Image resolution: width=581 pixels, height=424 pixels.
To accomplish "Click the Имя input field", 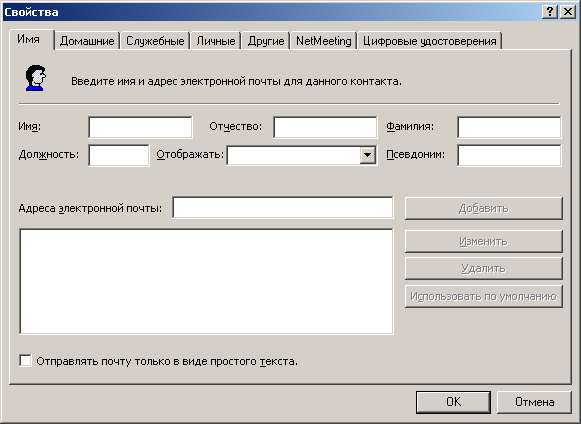I will 140,127.
